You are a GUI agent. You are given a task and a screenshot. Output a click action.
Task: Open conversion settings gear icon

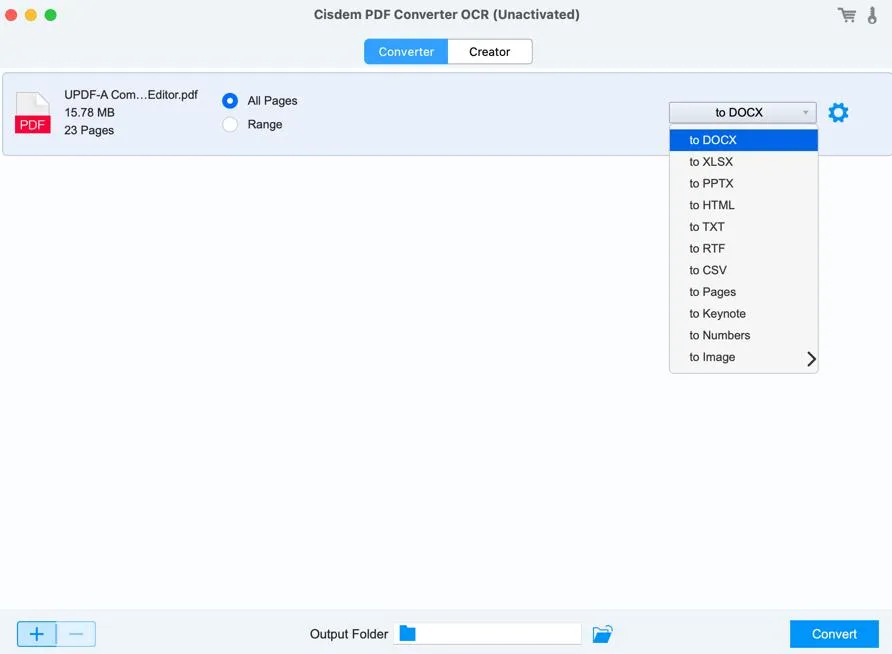point(838,113)
